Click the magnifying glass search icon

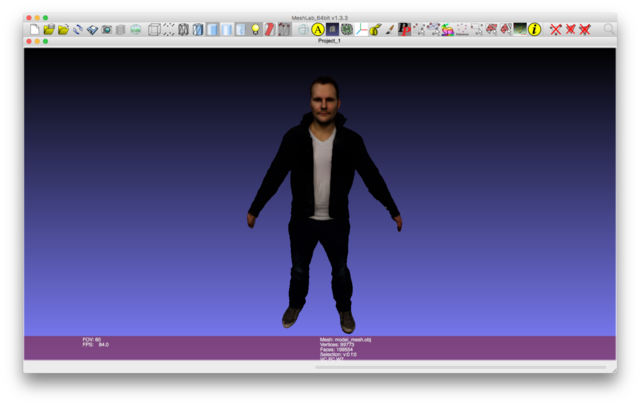point(609,29)
